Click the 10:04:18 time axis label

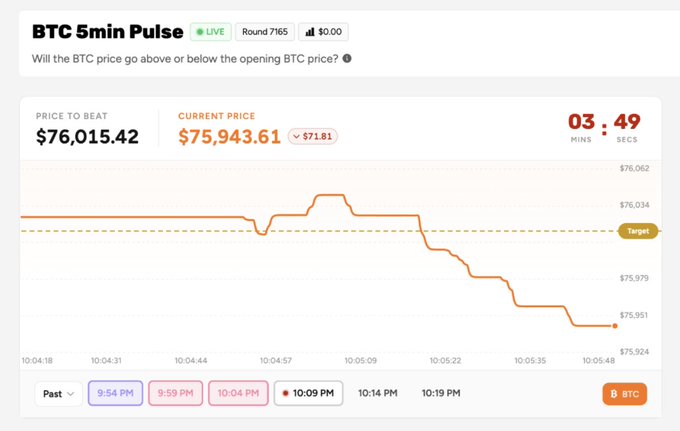pyautogui.click(x=37, y=360)
